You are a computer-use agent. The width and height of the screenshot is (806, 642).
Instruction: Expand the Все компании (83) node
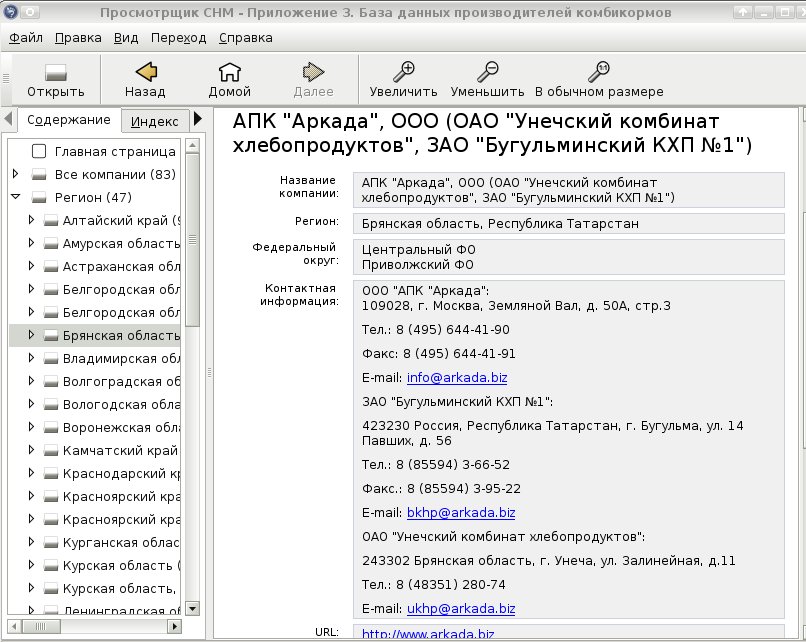coord(15,174)
